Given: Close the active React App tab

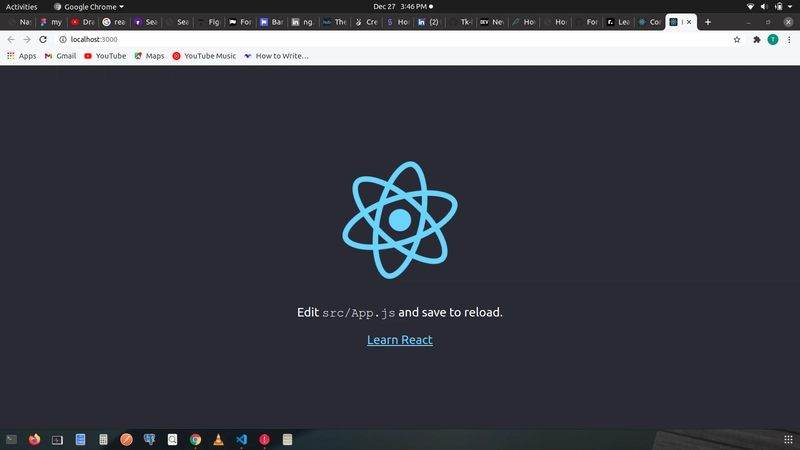Looking at the screenshot, I should point(689,22).
